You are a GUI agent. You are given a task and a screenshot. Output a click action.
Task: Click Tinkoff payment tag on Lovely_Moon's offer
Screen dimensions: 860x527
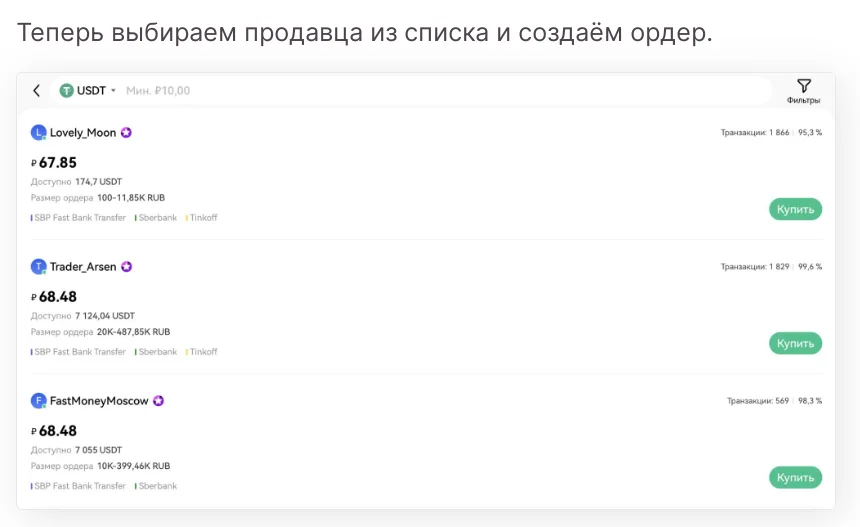click(x=203, y=218)
